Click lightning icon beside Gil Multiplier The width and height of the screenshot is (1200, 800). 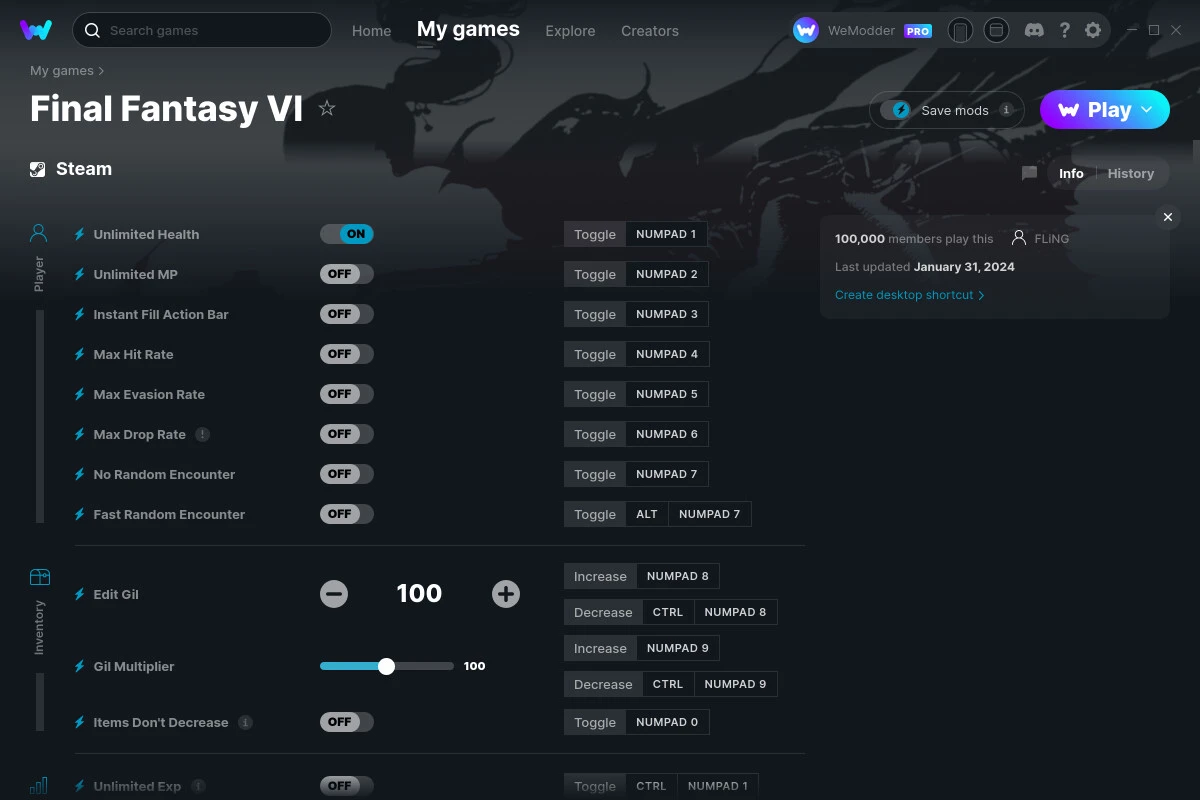click(x=80, y=666)
